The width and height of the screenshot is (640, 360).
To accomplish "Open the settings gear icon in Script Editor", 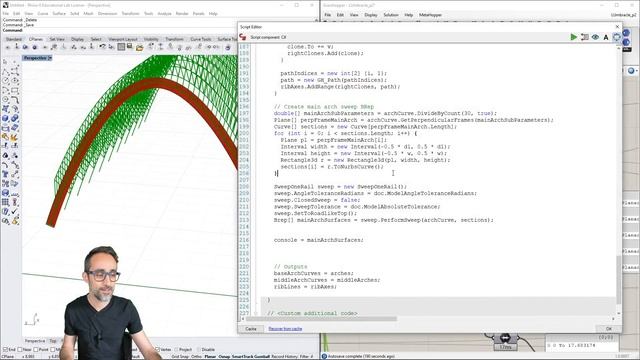I will (x=616, y=37).
